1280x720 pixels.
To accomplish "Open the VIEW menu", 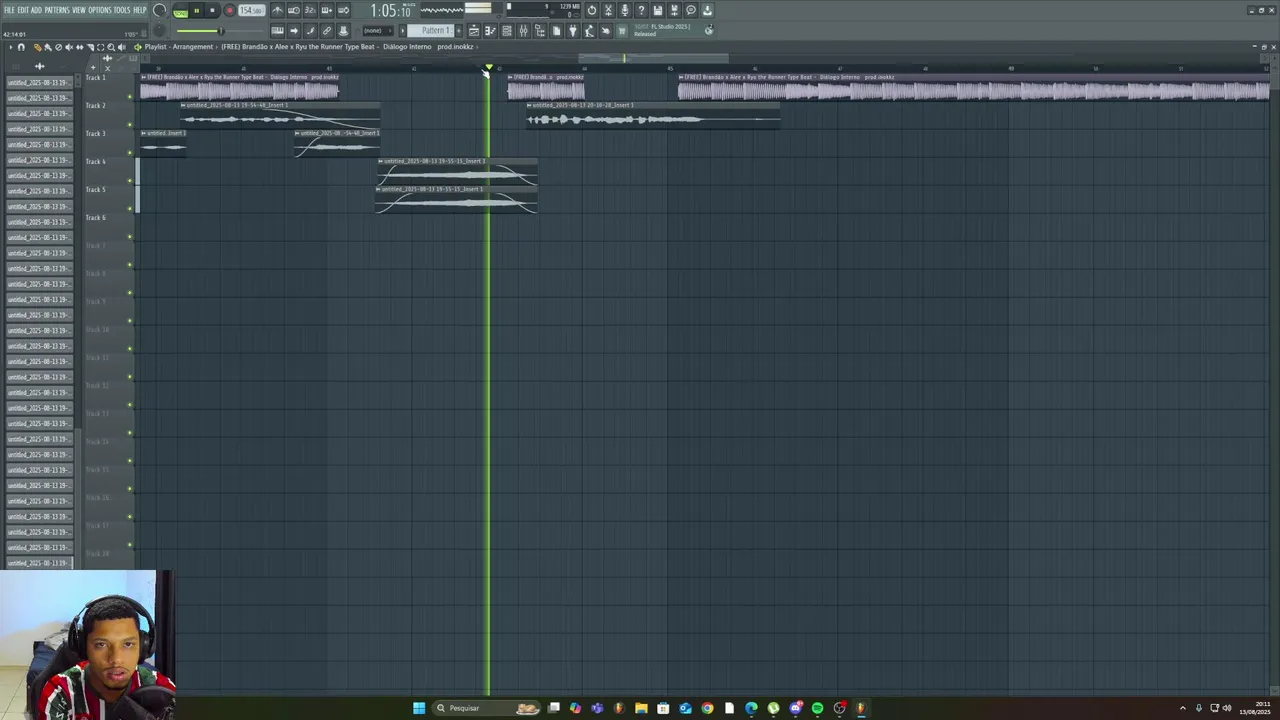I will tap(79, 10).
